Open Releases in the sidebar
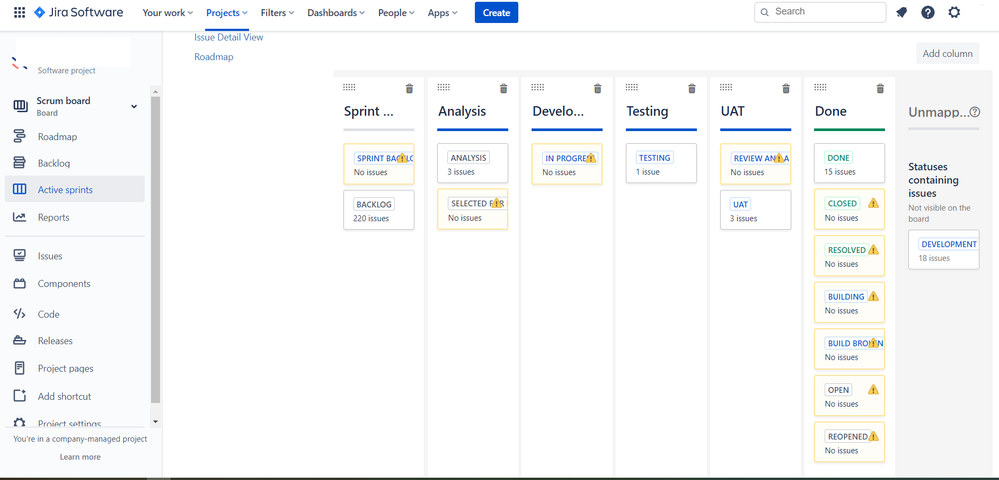The image size is (999, 480). point(75,341)
